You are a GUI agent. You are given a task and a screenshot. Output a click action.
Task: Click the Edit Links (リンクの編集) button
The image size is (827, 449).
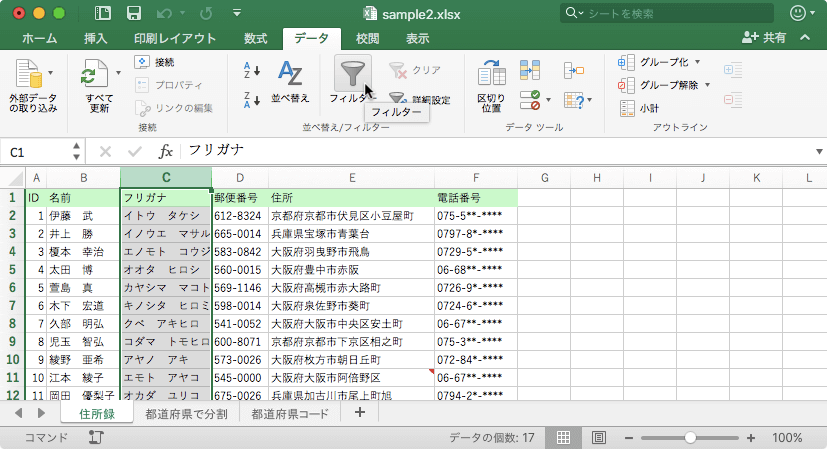174,108
